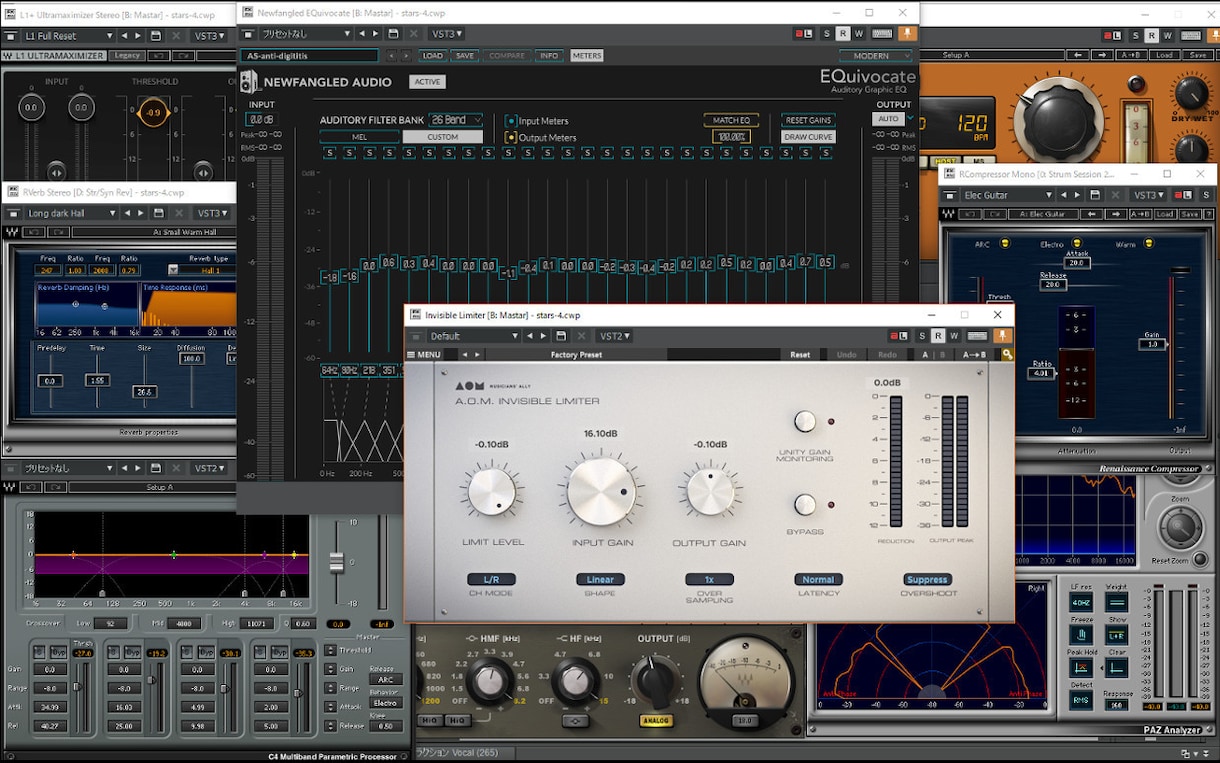Click the RESET GAINS button
This screenshot has height=763, width=1220.
(808, 120)
